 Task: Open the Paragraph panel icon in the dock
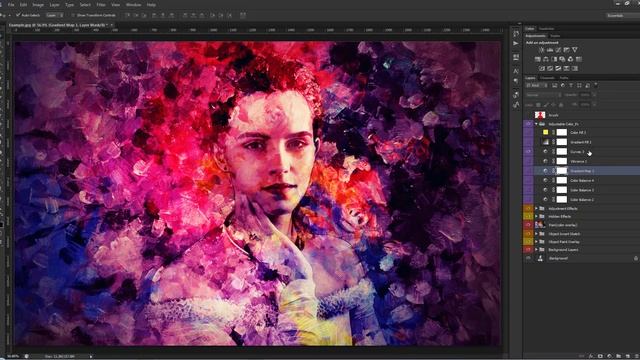coord(516,81)
